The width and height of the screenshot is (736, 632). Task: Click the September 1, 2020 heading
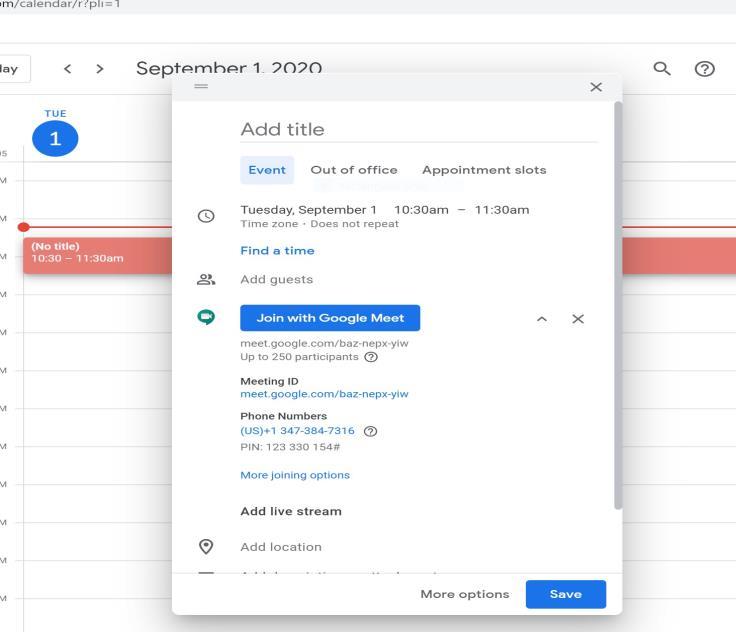pos(229,68)
